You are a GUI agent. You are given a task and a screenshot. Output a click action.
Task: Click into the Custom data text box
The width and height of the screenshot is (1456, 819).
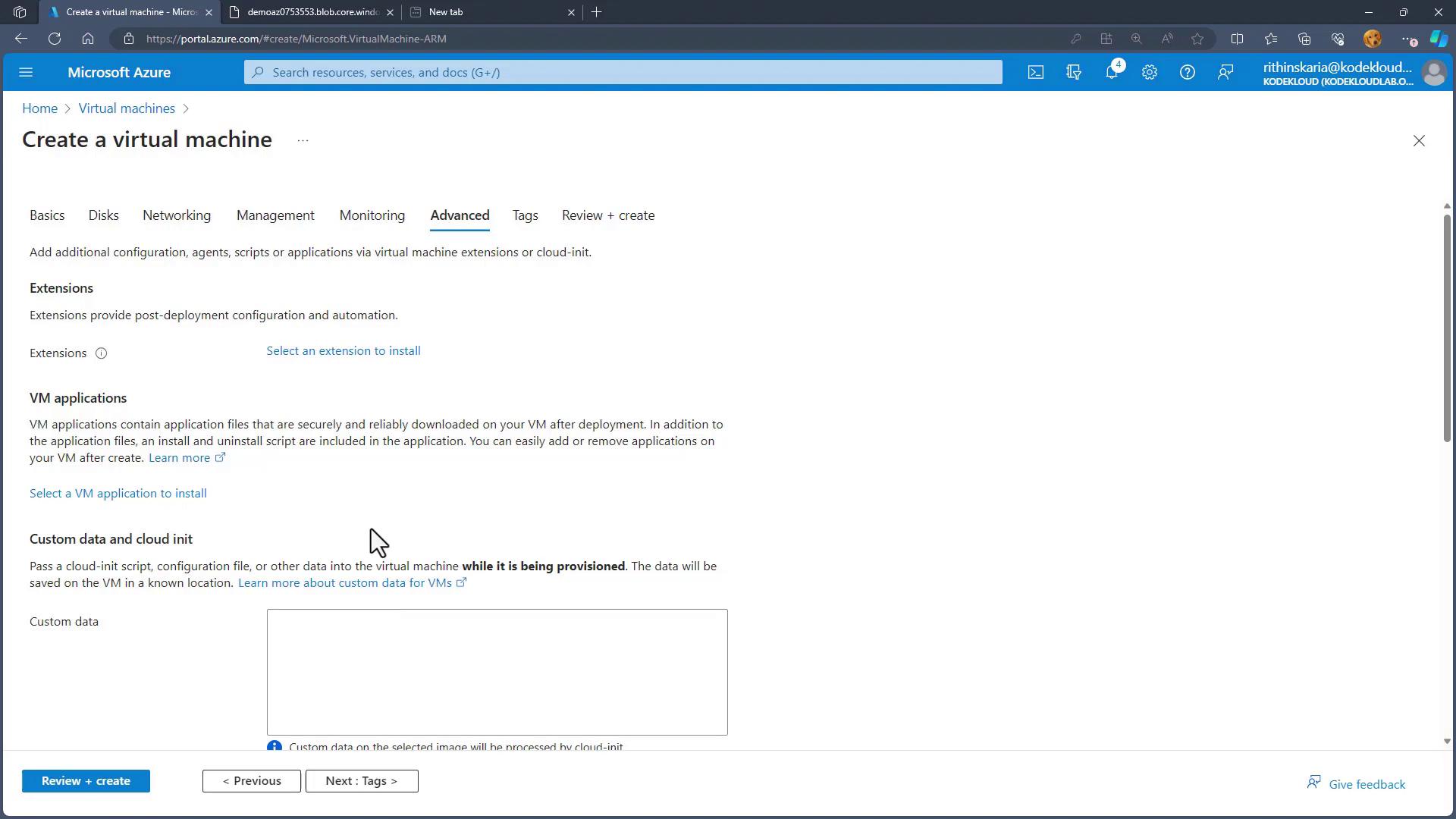click(497, 672)
